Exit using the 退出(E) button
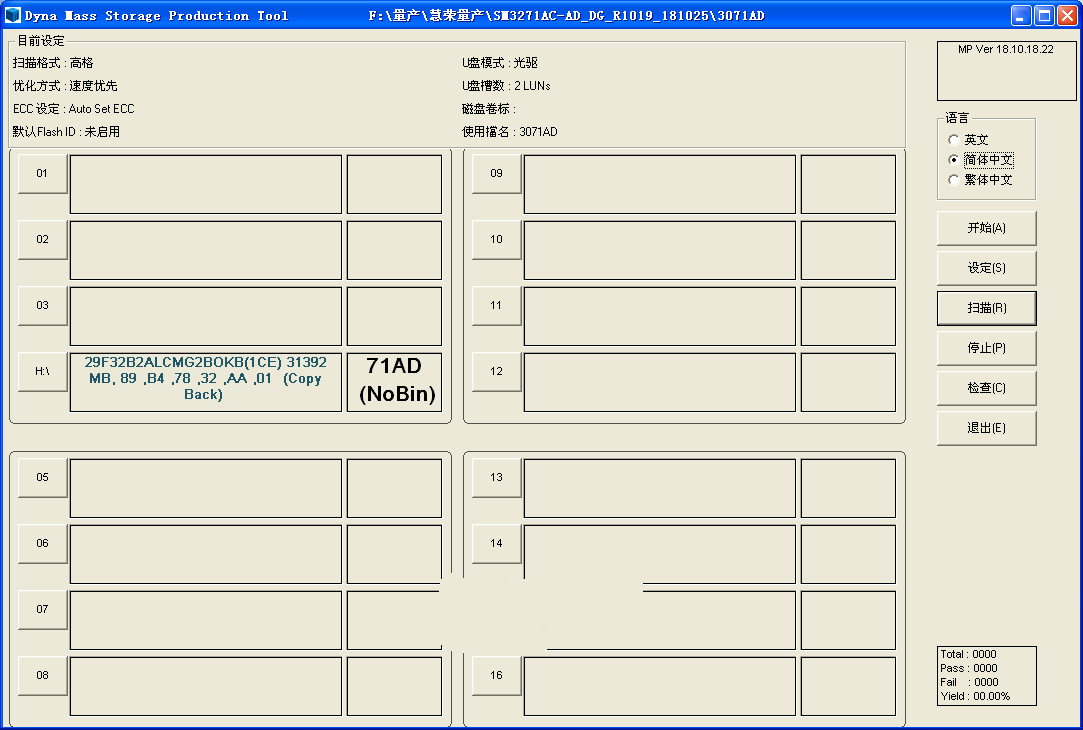This screenshot has height=730, width=1083. [986, 428]
